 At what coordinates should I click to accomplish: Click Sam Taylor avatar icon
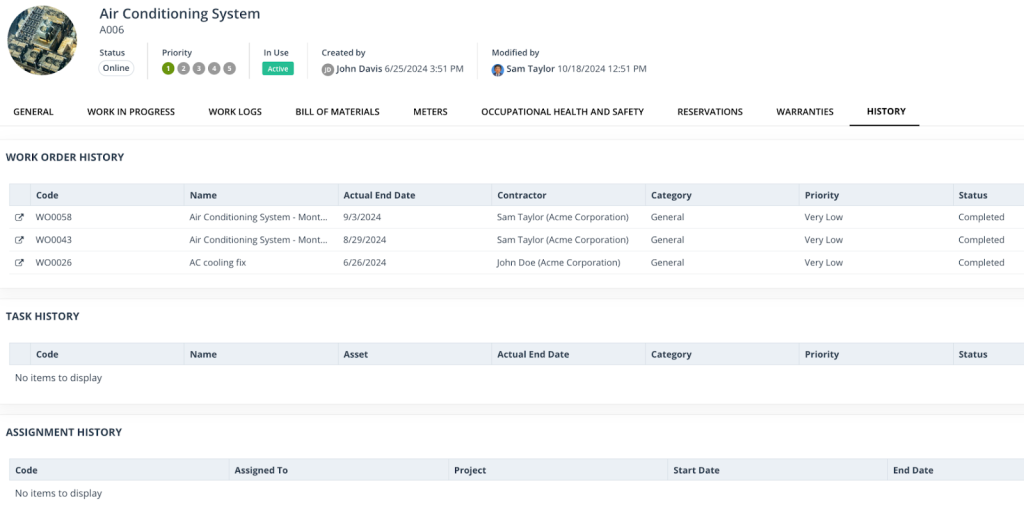(497, 69)
